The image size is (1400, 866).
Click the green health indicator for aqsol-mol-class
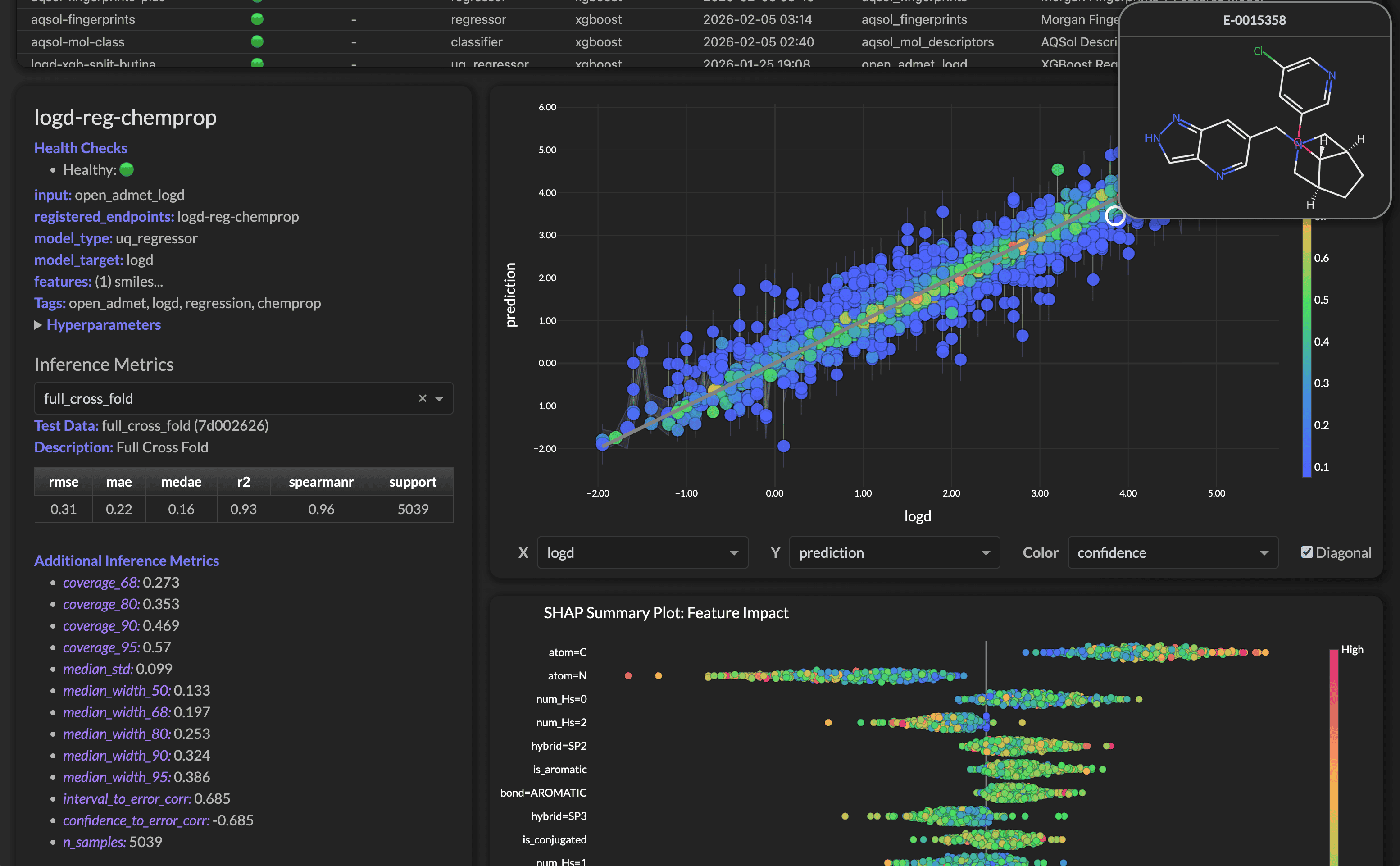point(257,41)
